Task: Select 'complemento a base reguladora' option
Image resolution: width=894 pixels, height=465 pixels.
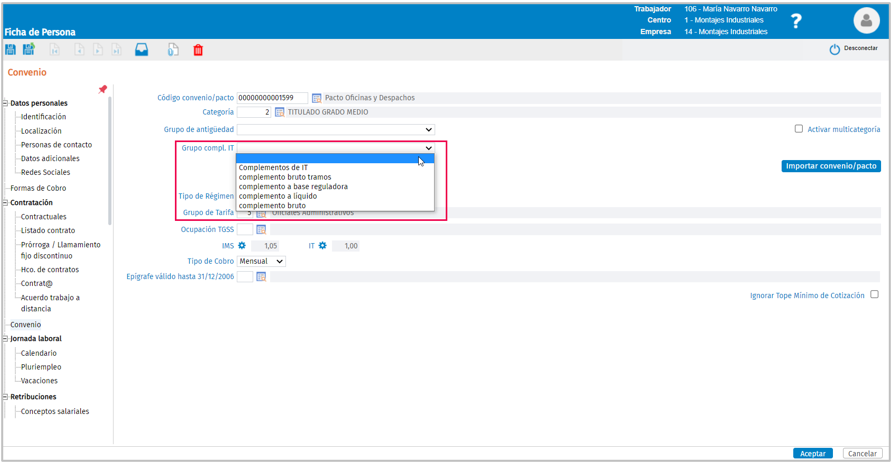Action: click(x=293, y=187)
